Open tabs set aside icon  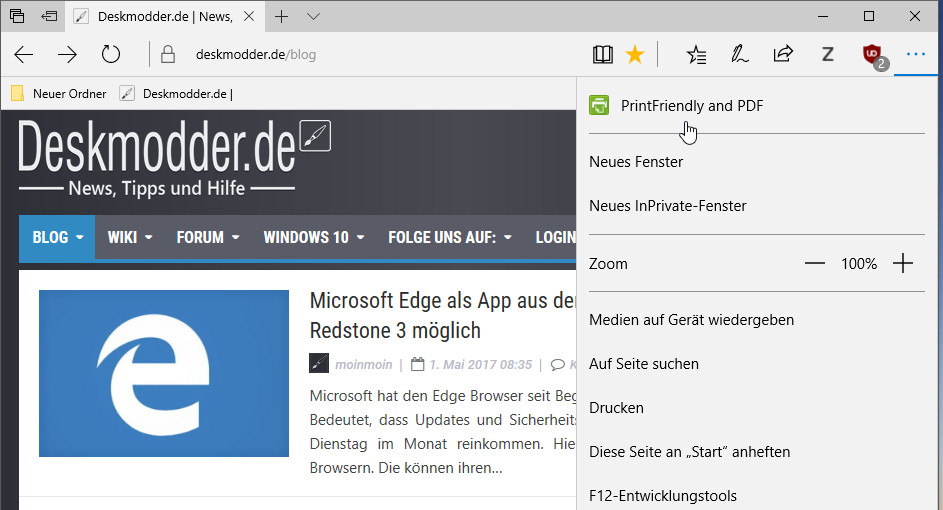tap(17, 16)
